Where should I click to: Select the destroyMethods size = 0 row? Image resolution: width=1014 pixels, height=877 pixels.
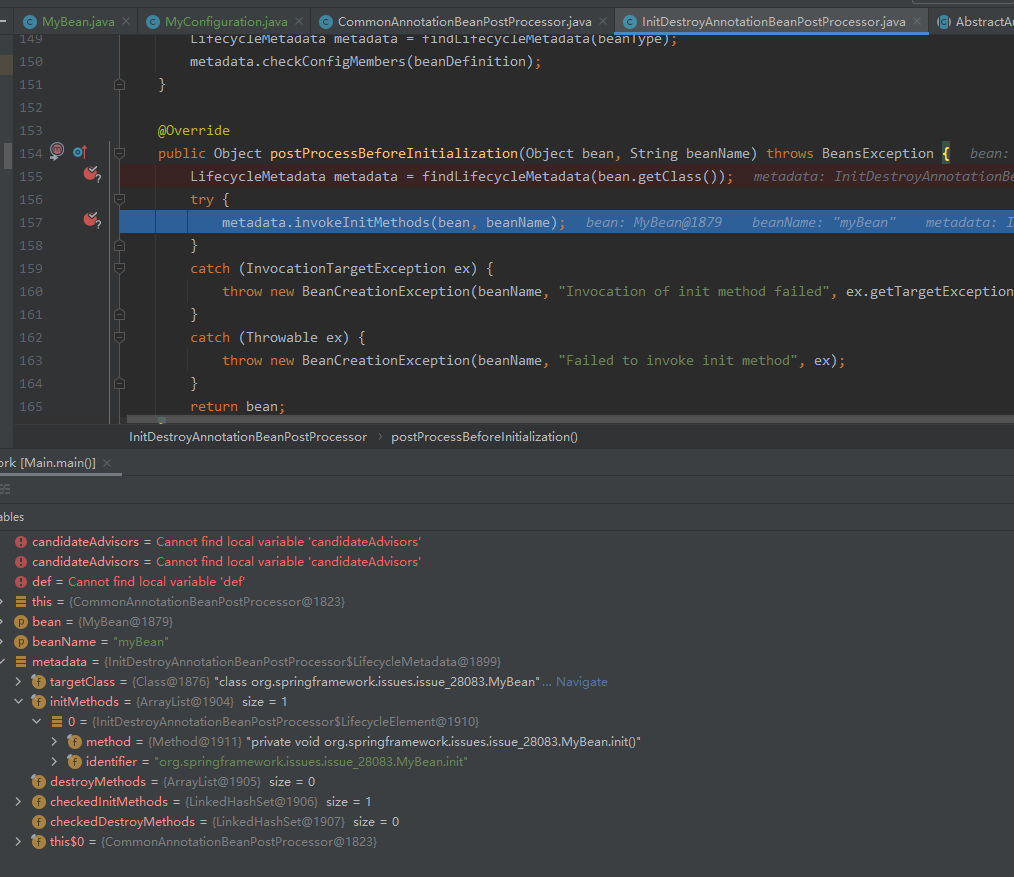[507, 782]
